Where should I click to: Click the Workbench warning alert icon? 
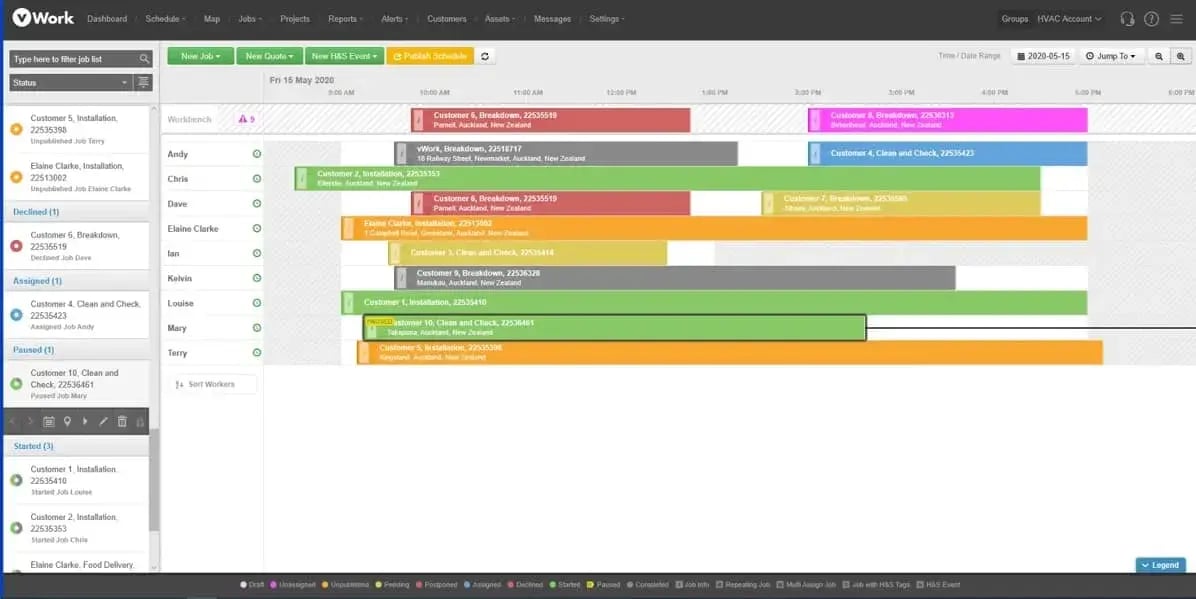pos(243,119)
